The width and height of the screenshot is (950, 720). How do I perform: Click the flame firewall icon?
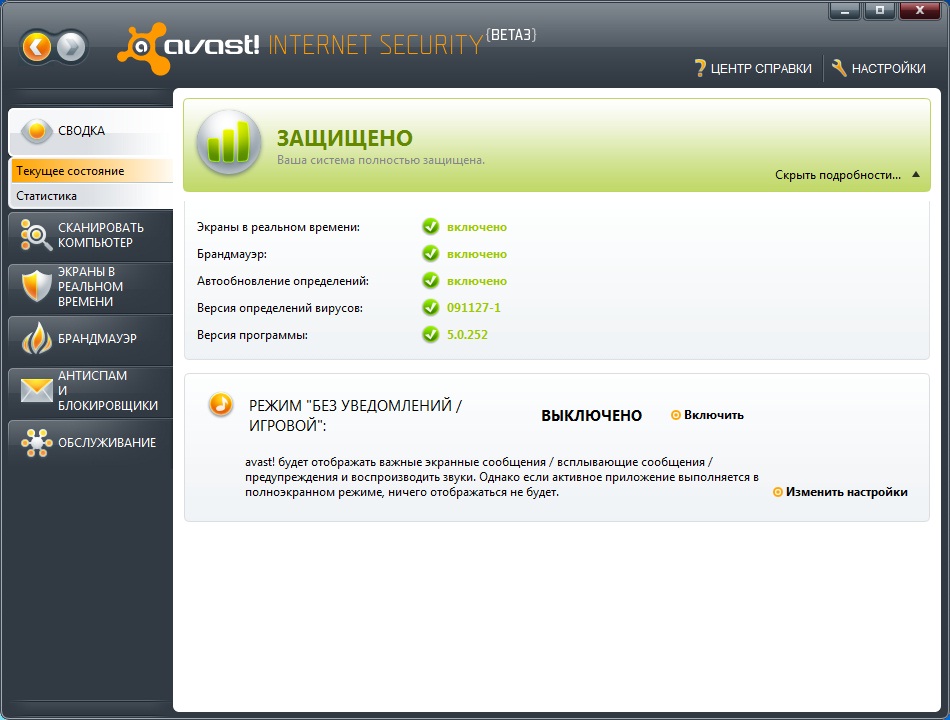[x=36, y=338]
